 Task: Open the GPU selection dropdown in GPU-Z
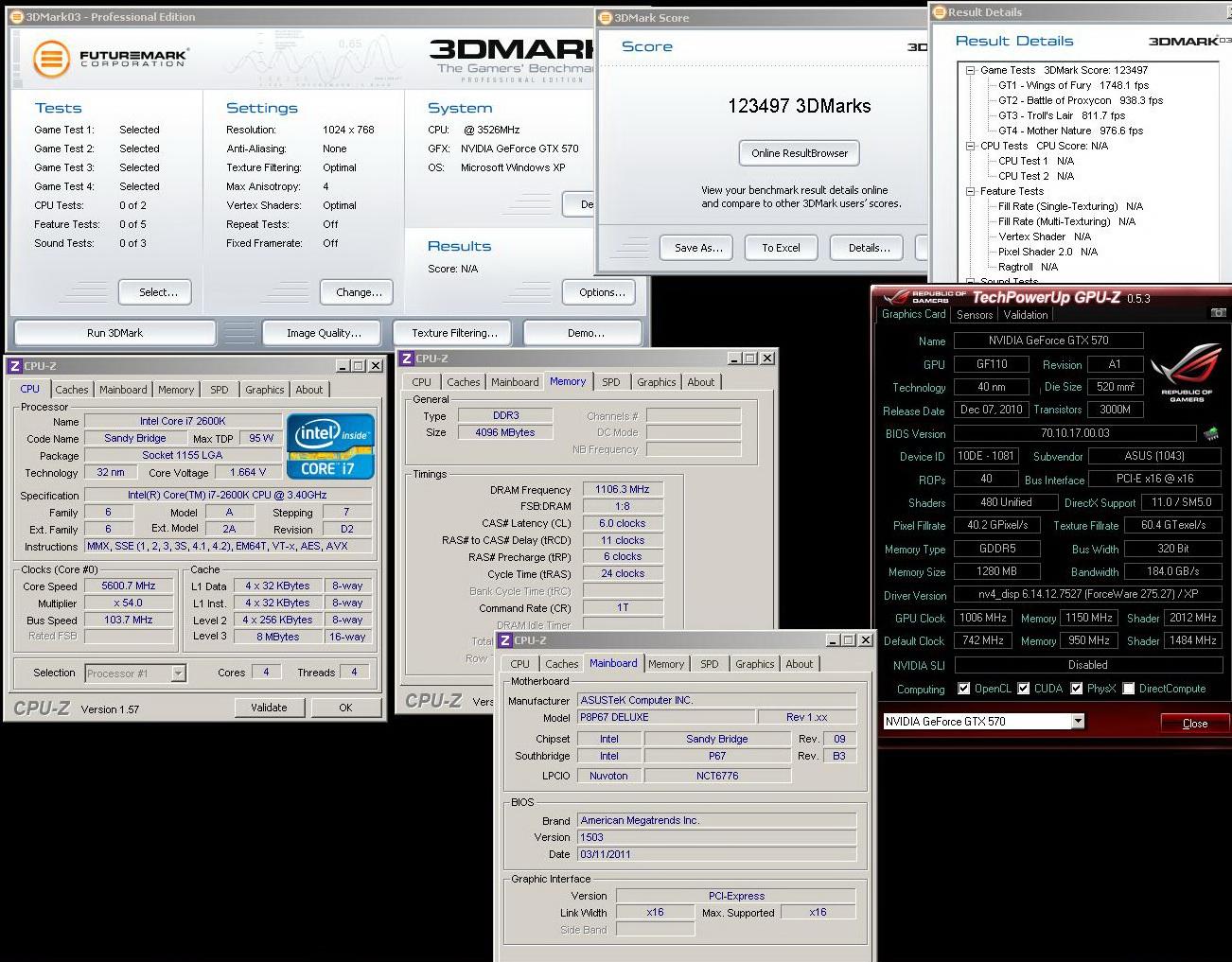[x=1078, y=721]
